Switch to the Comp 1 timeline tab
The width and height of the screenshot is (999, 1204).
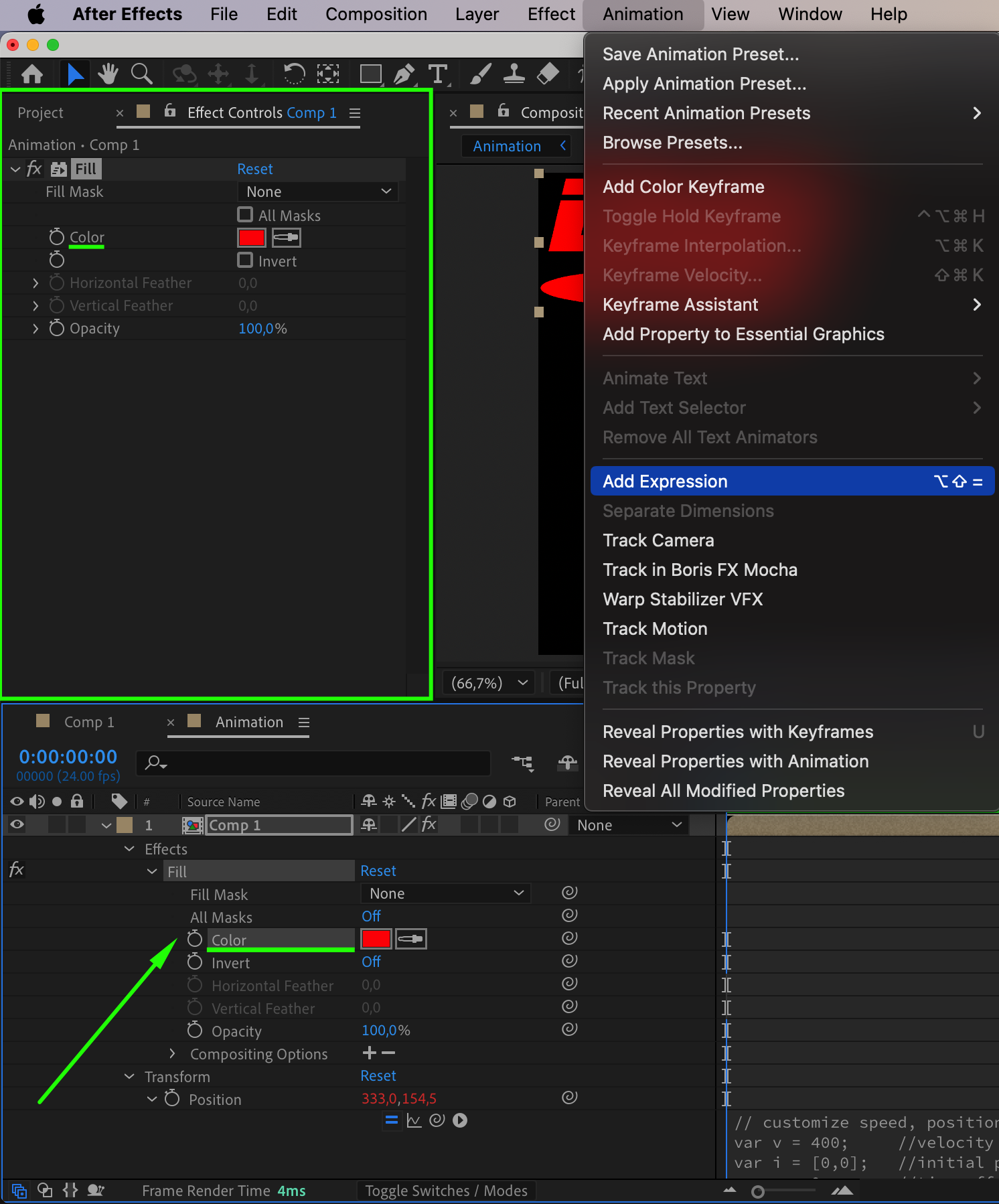point(89,723)
